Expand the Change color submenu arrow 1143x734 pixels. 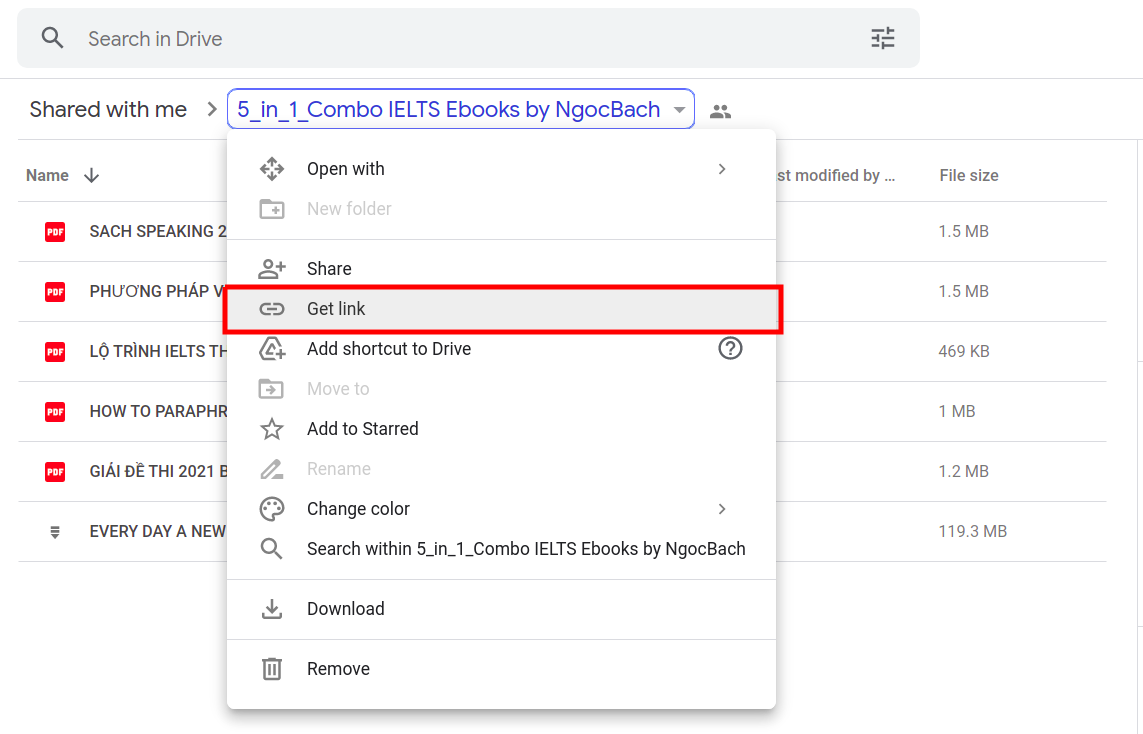click(722, 509)
